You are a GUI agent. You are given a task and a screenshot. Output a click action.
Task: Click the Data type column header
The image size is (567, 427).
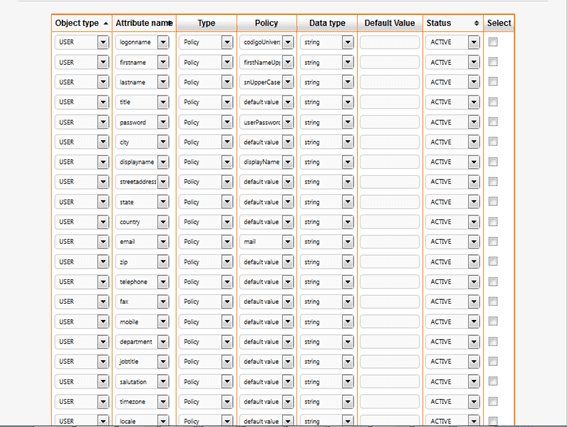point(327,23)
